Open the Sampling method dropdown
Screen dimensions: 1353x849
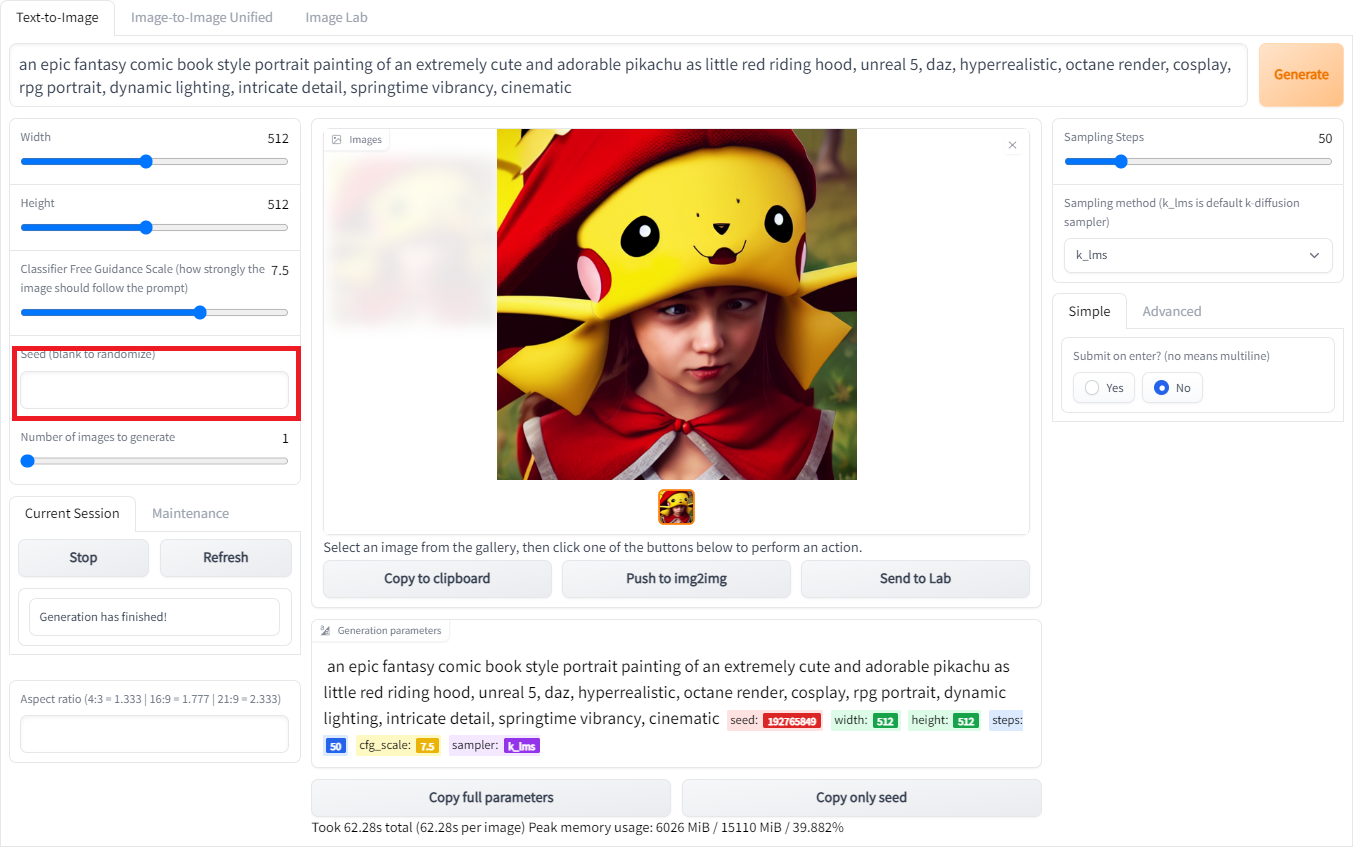(1198, 255)
